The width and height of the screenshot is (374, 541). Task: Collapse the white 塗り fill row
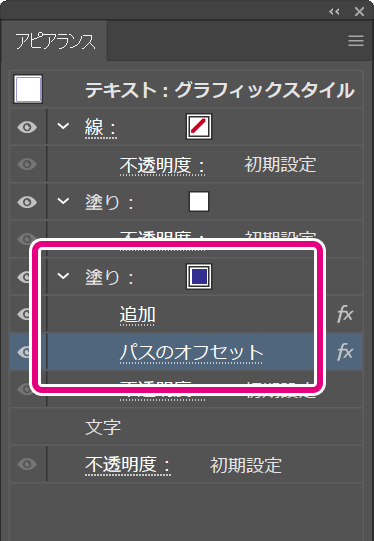tap(63, 201)
